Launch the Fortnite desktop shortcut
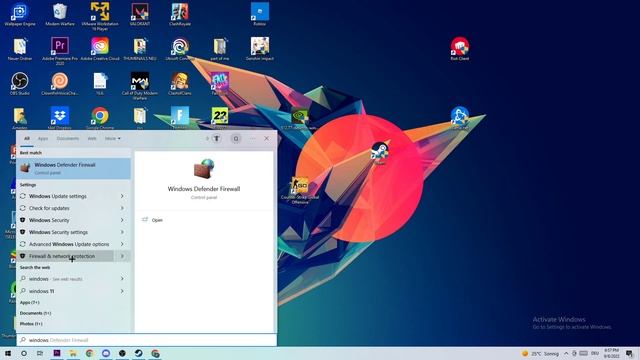Viewport: 640px width, 360px height. (180, 118)
